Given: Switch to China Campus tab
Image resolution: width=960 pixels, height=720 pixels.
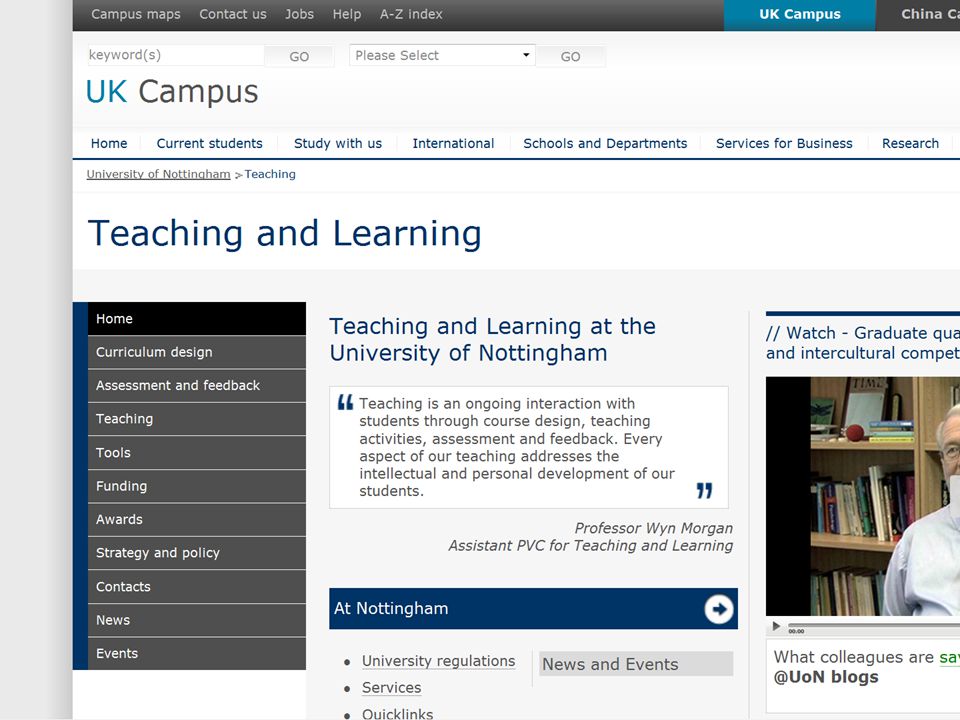Looking at the screenshot, I should click(x=918, y=15).
